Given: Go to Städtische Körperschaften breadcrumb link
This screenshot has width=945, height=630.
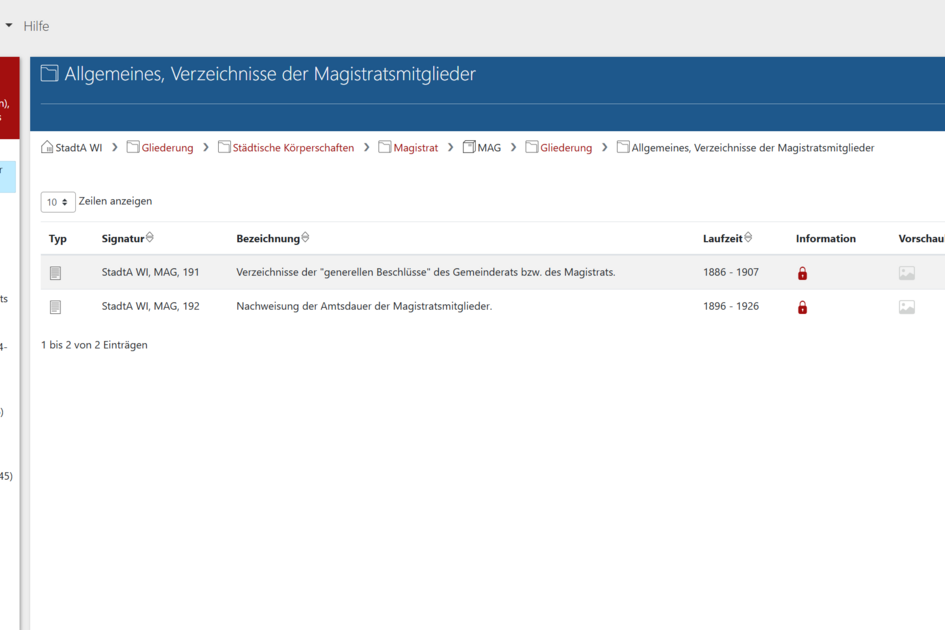Looking at the screenshot, I should click(293, 148).
